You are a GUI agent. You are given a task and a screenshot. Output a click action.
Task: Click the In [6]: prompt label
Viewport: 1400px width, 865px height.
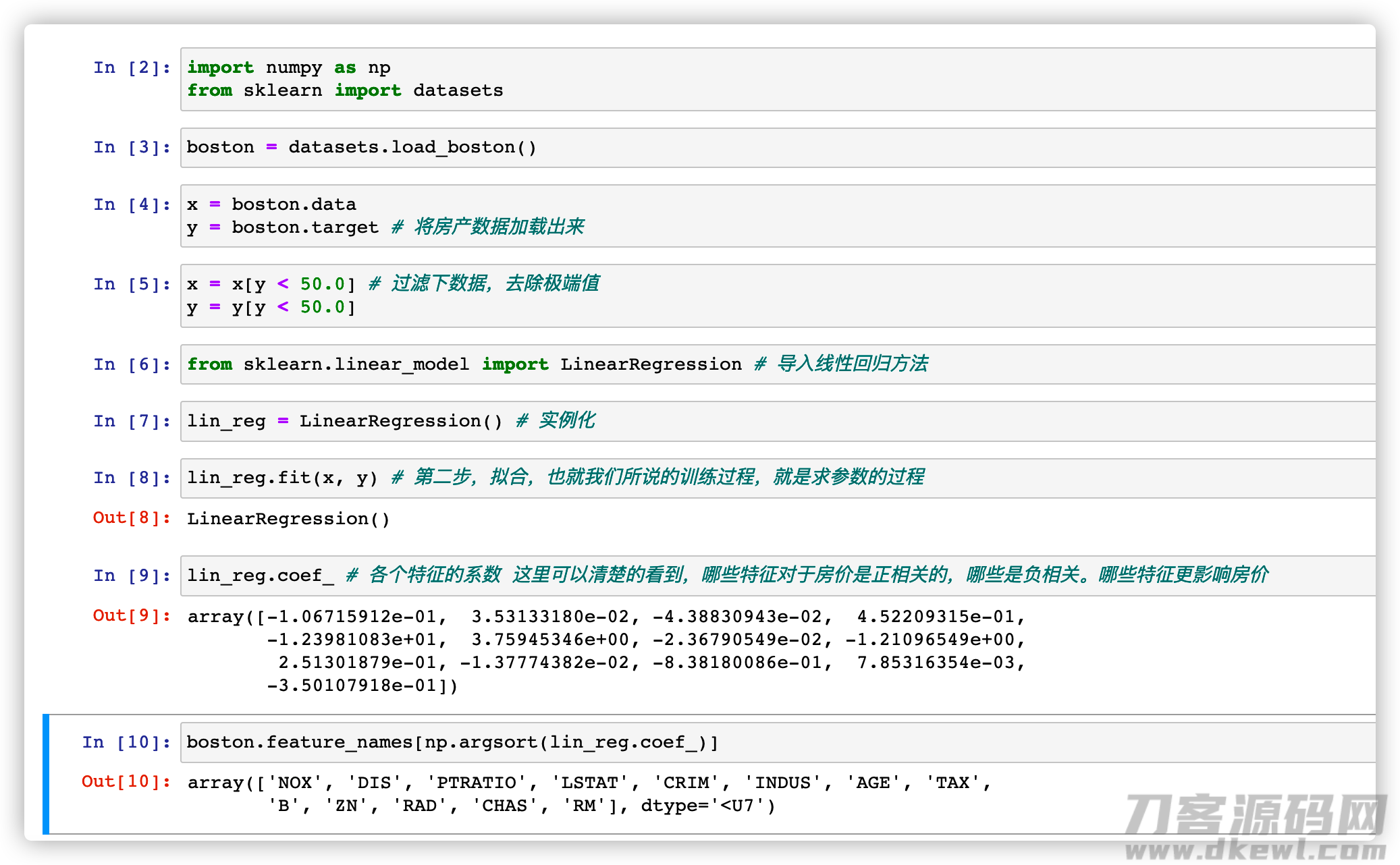(132, 364)
